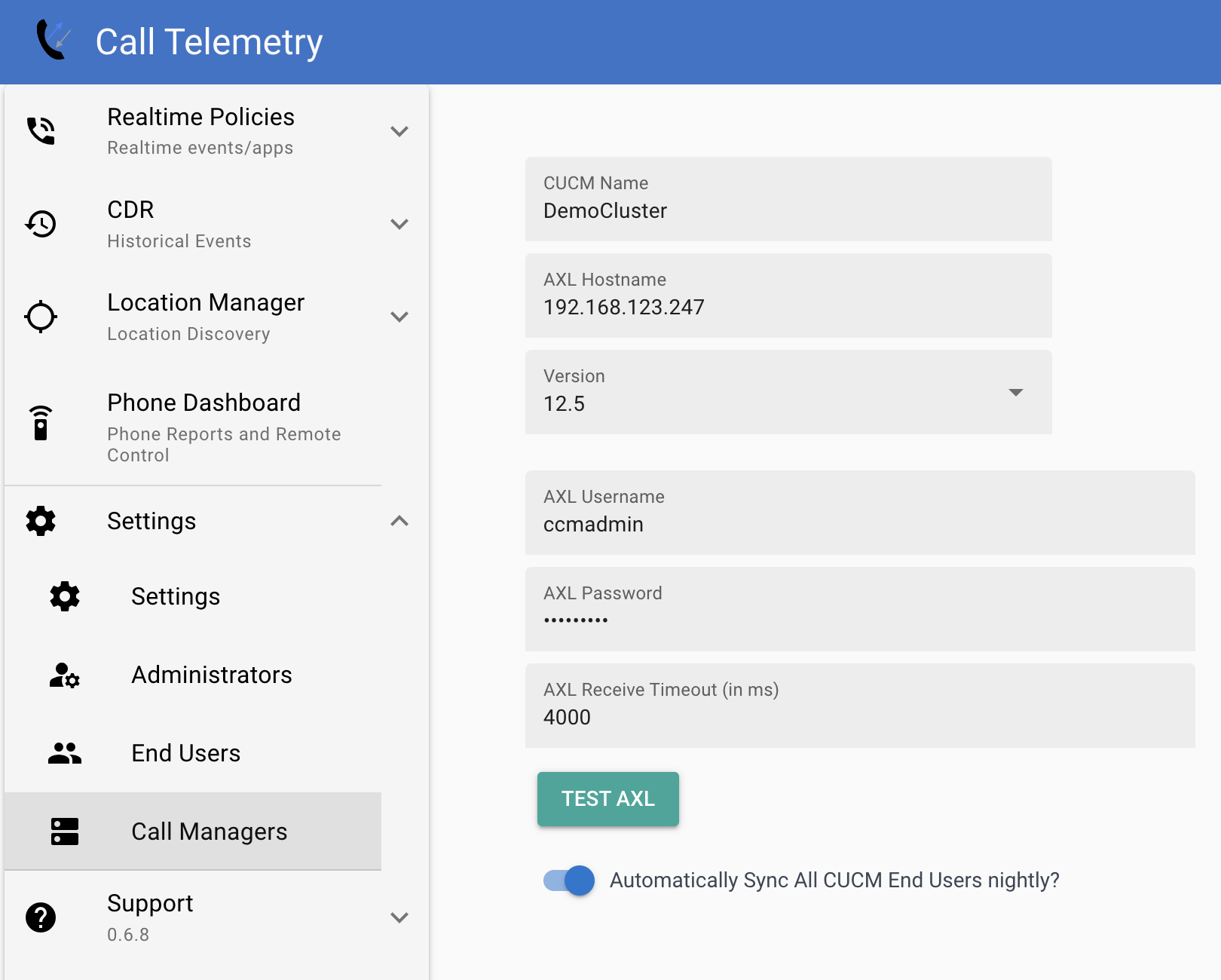The image size is (1221, 980).
Task: Open the End Users settings page
Action: point(185,753)
